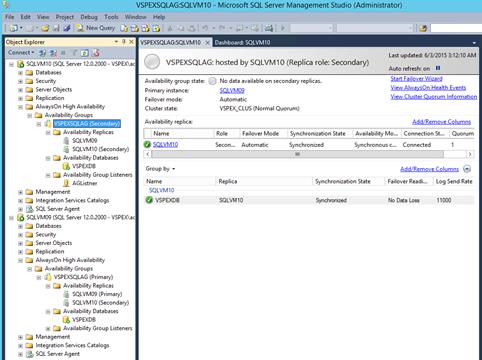
Task: Open View AlwaysOn Health Events link
Action: [x=428, y=88]
